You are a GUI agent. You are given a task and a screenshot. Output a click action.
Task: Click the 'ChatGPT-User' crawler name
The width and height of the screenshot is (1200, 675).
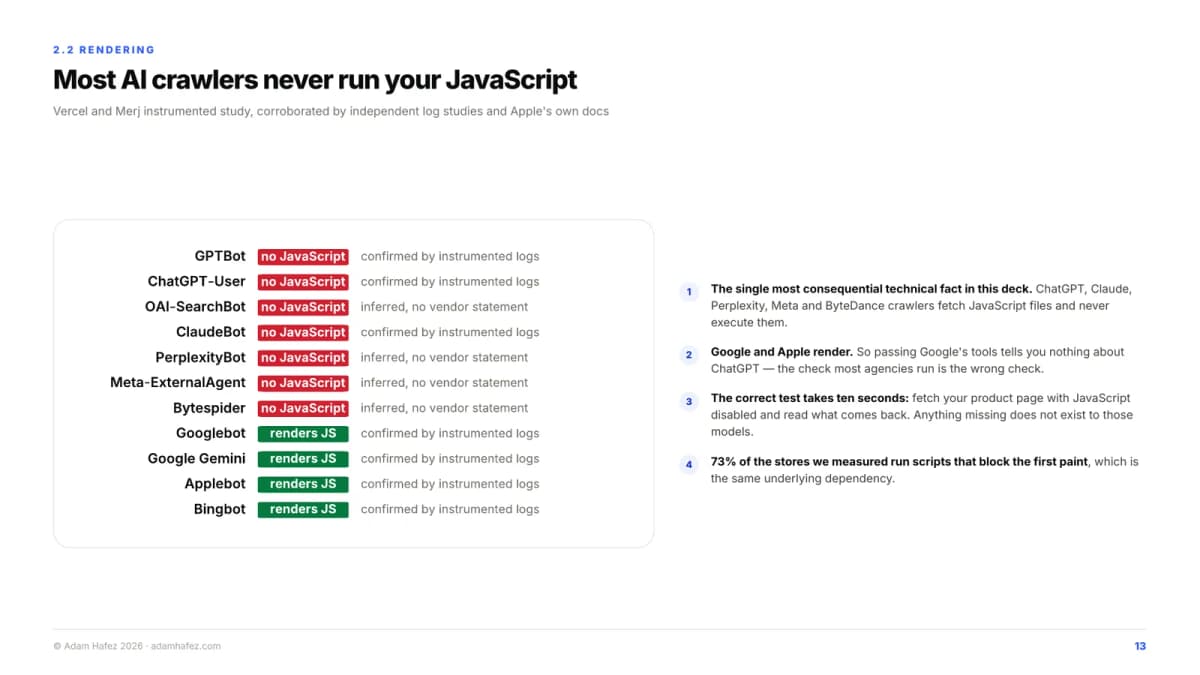[197, 281]
